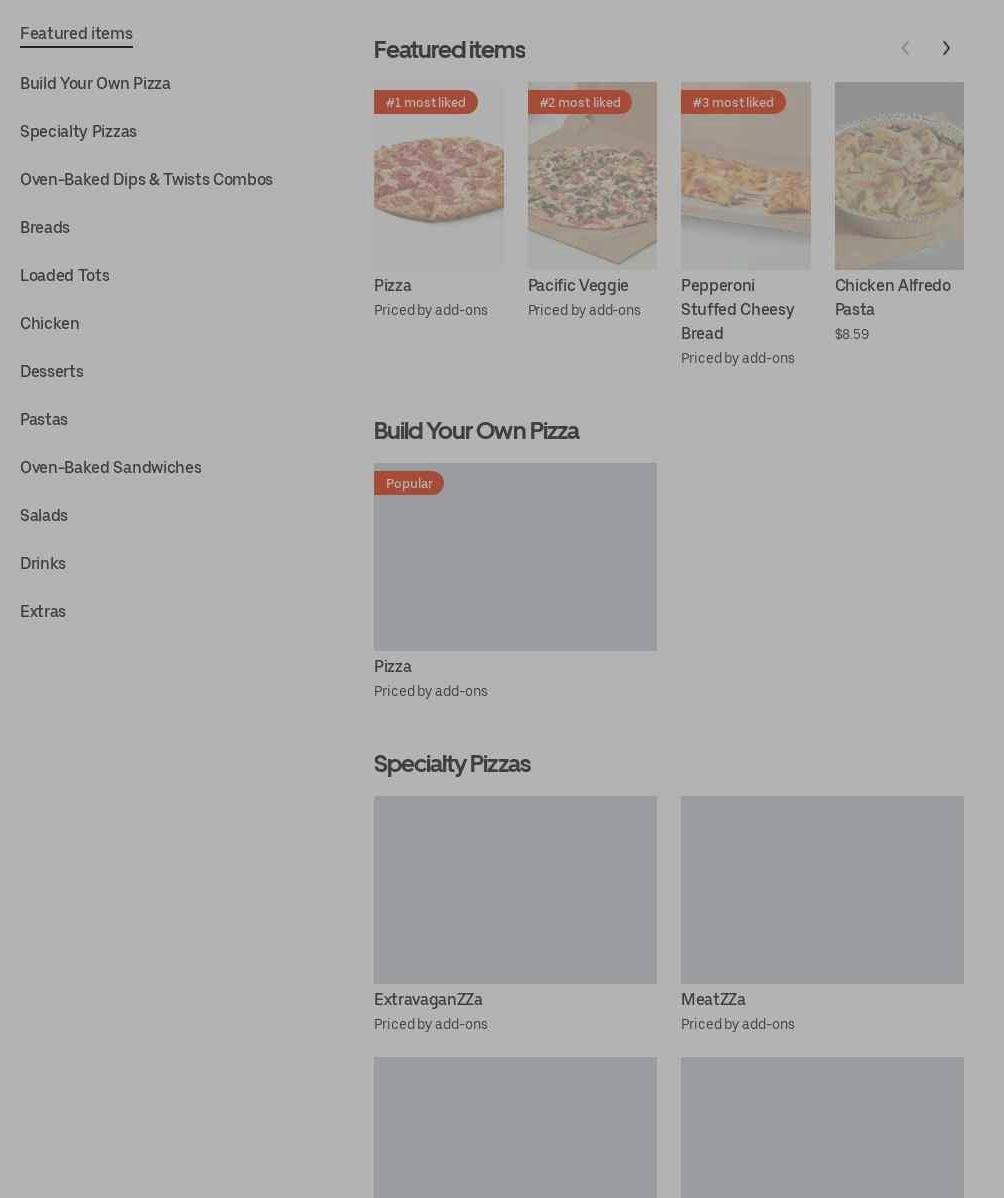Click Pepperoni Stuffed Cheesy Bread item name

tap(737, 309)
